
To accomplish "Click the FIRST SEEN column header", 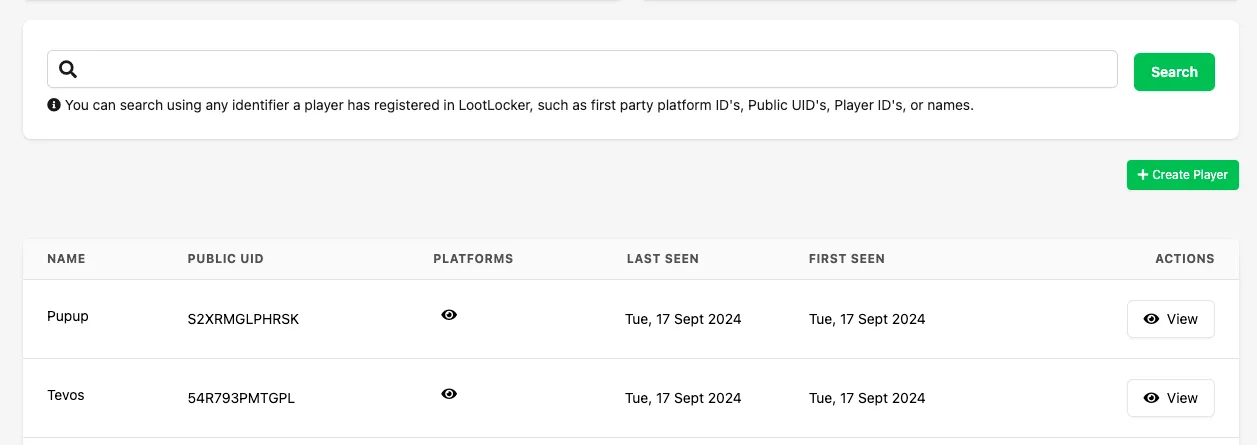I will pos(847,259).
